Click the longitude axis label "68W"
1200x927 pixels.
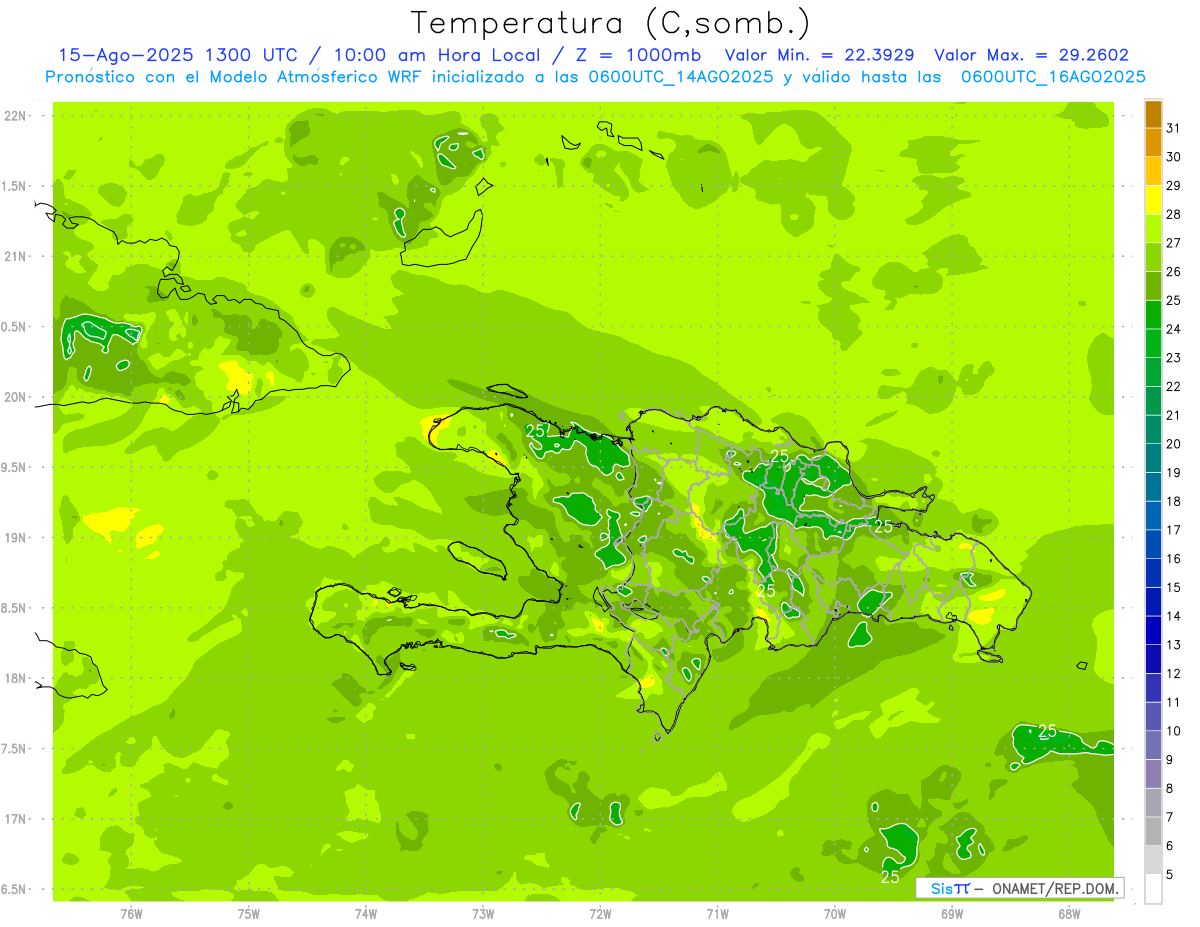coord(1069,913)
